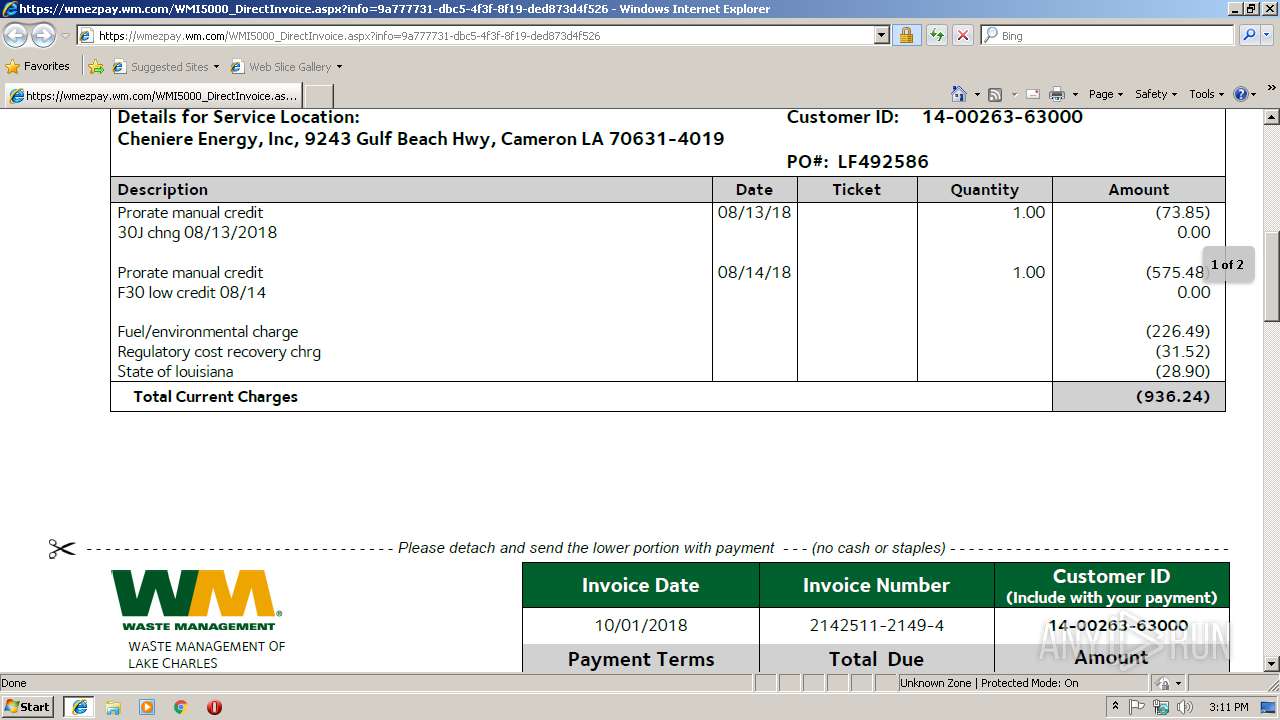Viewport: 1280px width, 720px height.
Task: Run search with the magnifier button
Action: coord(1248,36)
